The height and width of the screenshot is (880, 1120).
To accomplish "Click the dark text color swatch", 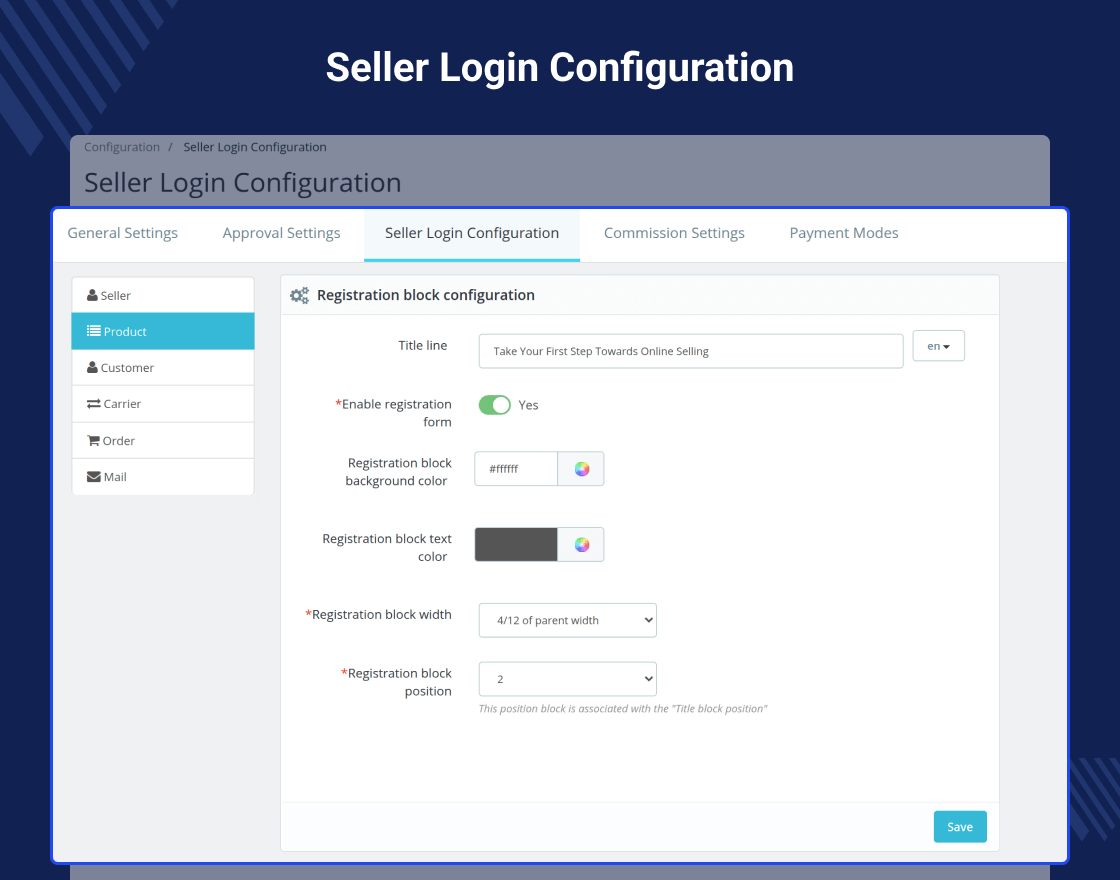I will (x=516, y=544).
